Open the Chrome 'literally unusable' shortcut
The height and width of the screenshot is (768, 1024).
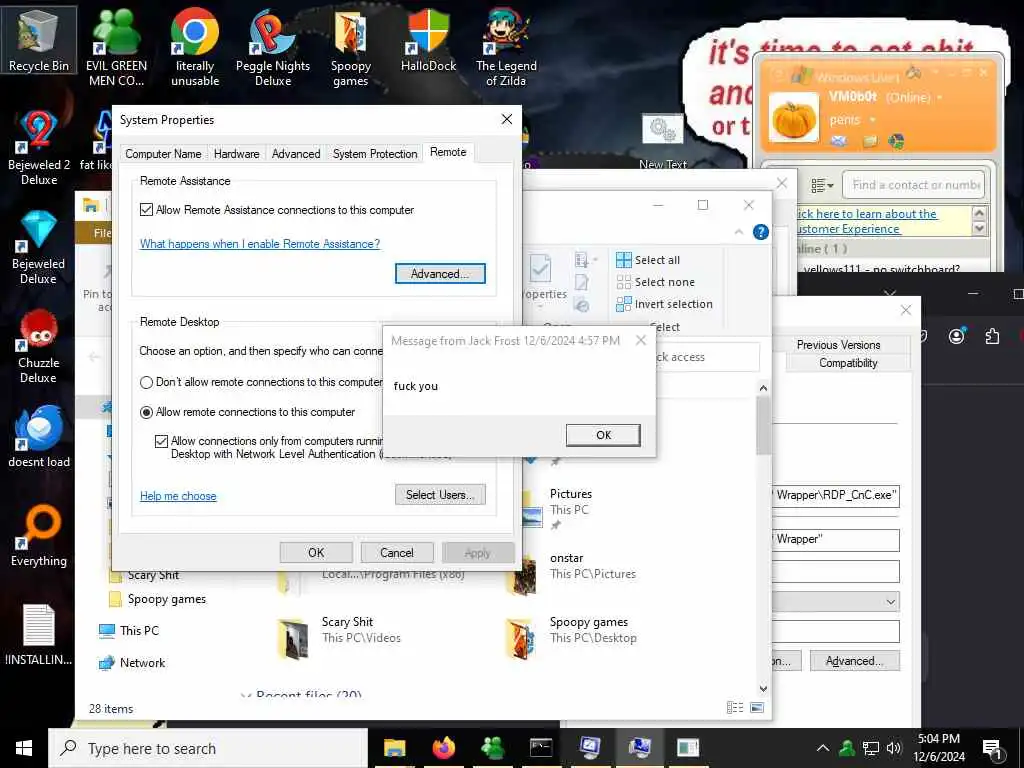(x=195, y=47)
